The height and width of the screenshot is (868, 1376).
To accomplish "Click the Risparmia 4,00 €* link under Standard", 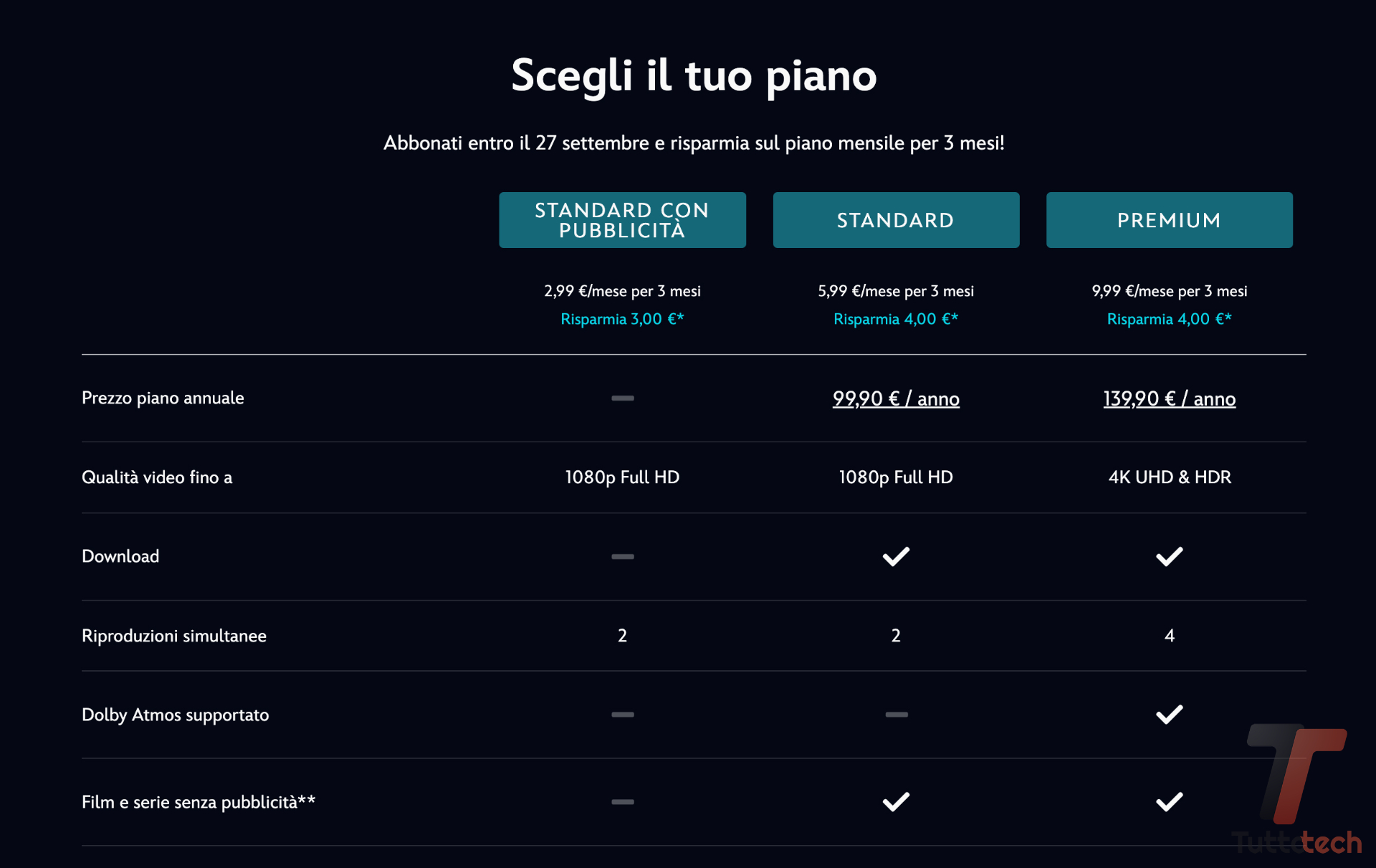I will coord(896,319).
